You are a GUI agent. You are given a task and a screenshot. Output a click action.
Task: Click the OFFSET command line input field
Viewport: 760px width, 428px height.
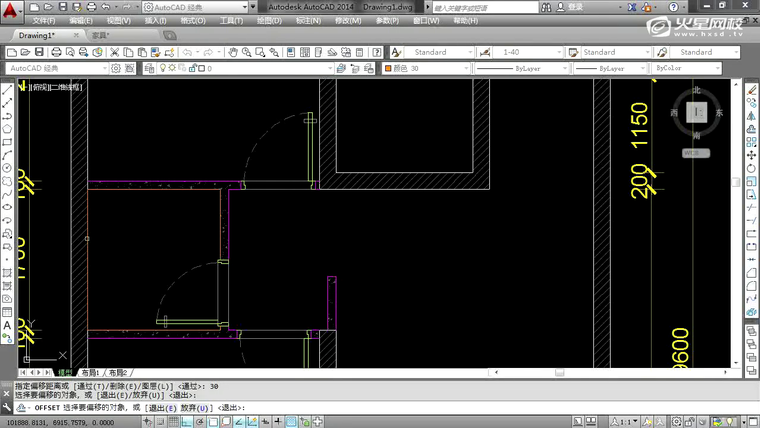400,408
